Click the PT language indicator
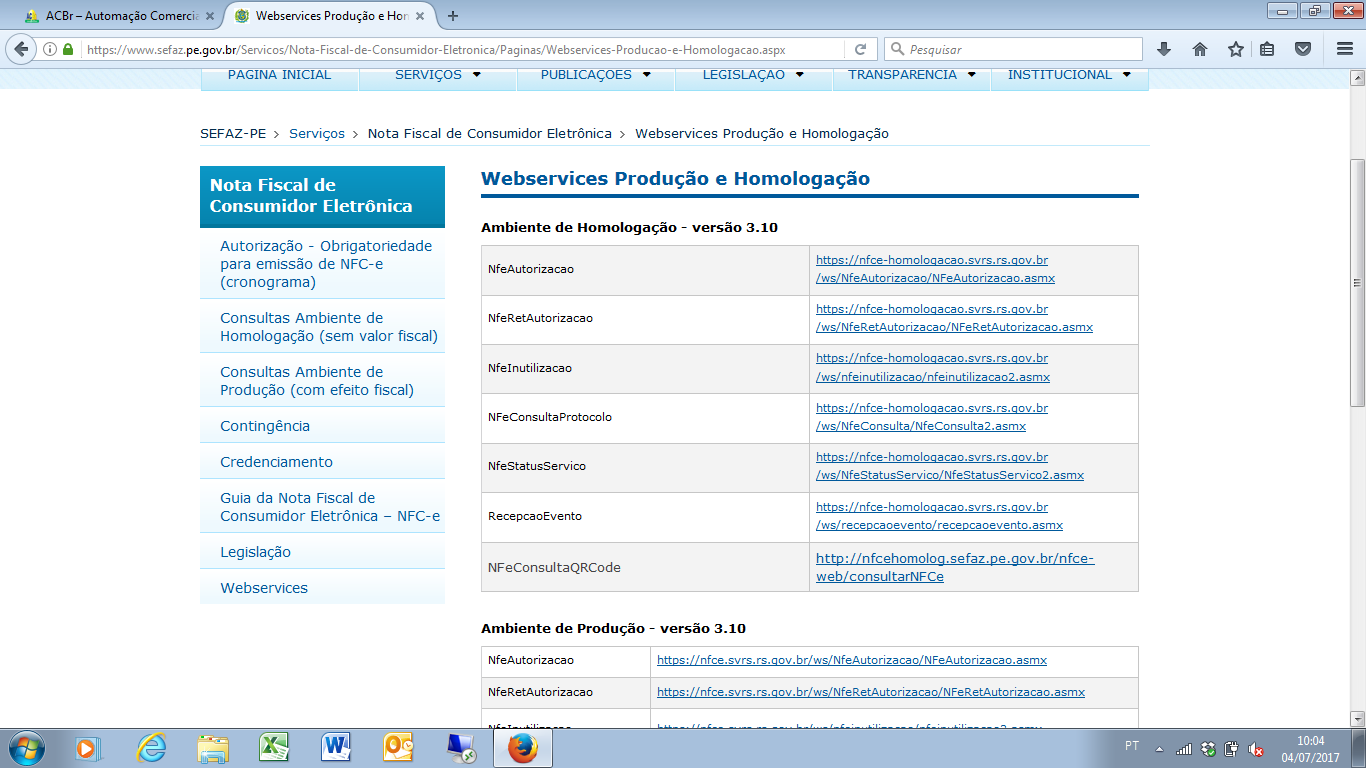 (x=1132, y=747)
